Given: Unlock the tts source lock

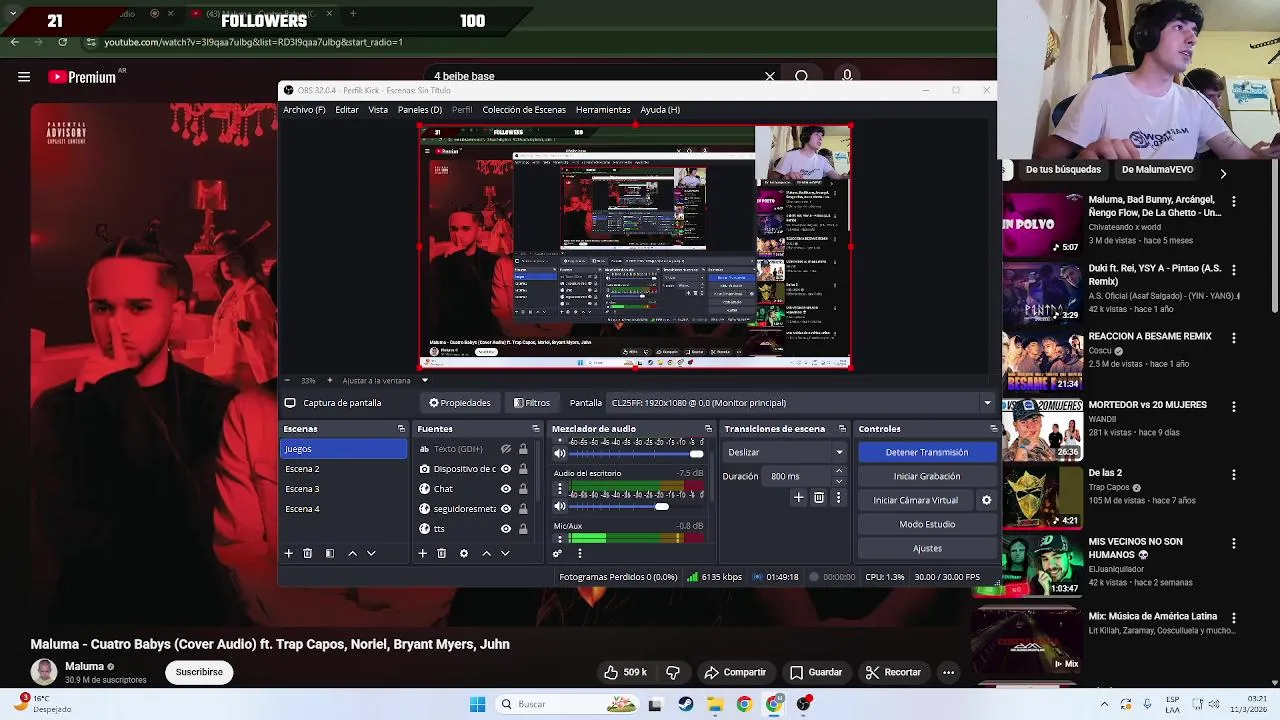Looking at the screenshot, I should click(x=523, y=529).
